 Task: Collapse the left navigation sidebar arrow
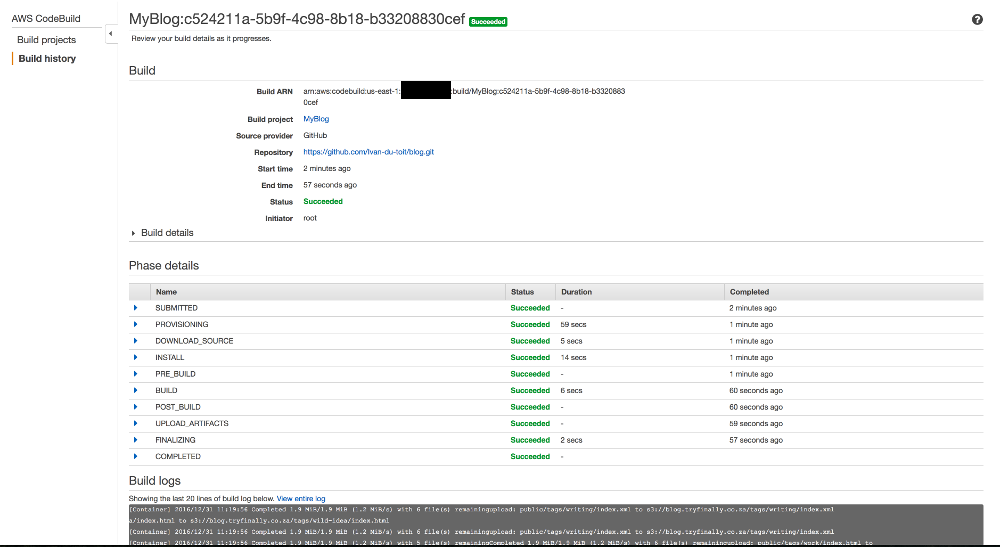coord(111,34)
